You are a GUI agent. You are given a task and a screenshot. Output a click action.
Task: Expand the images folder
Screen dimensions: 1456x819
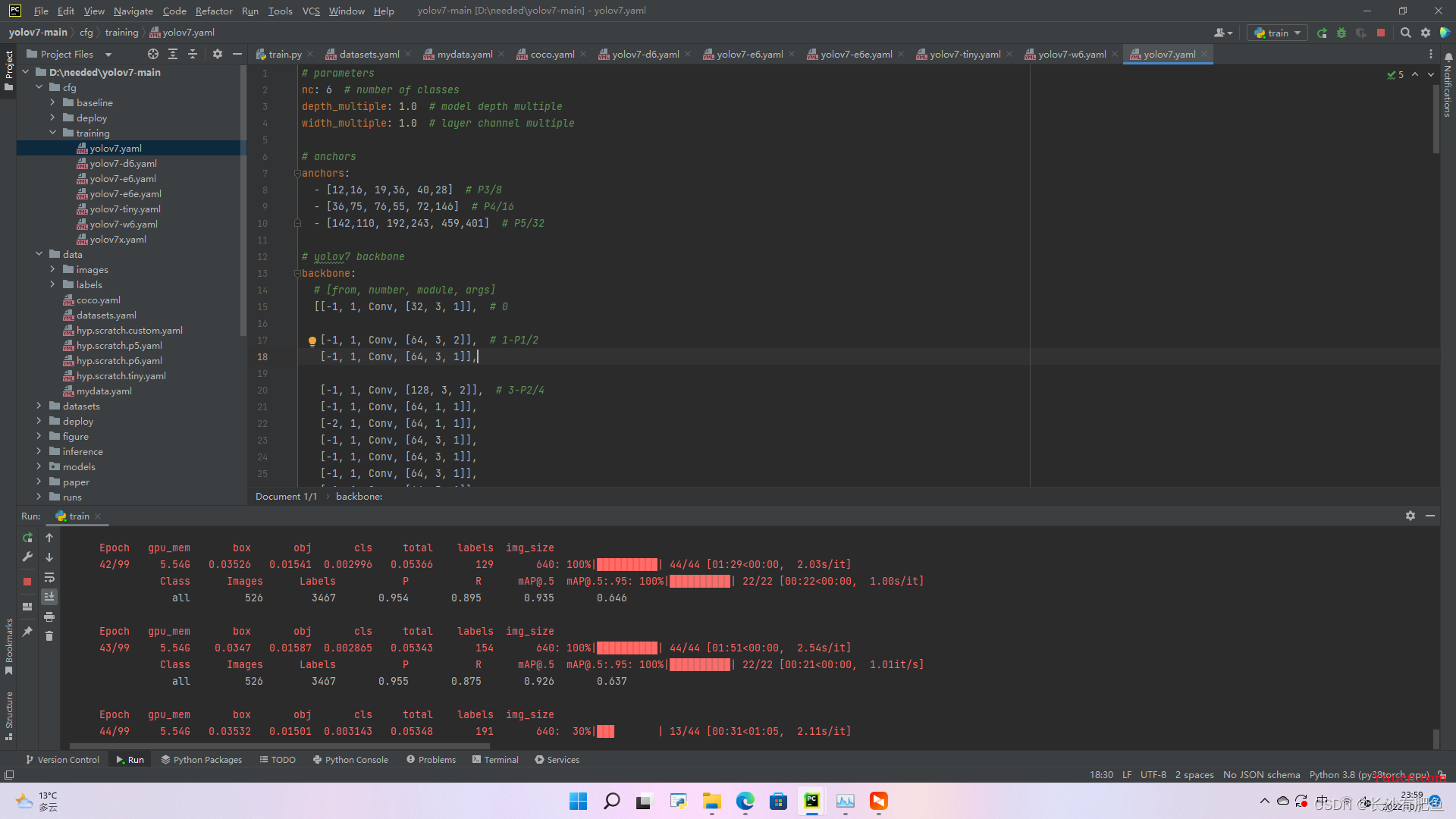52,269
